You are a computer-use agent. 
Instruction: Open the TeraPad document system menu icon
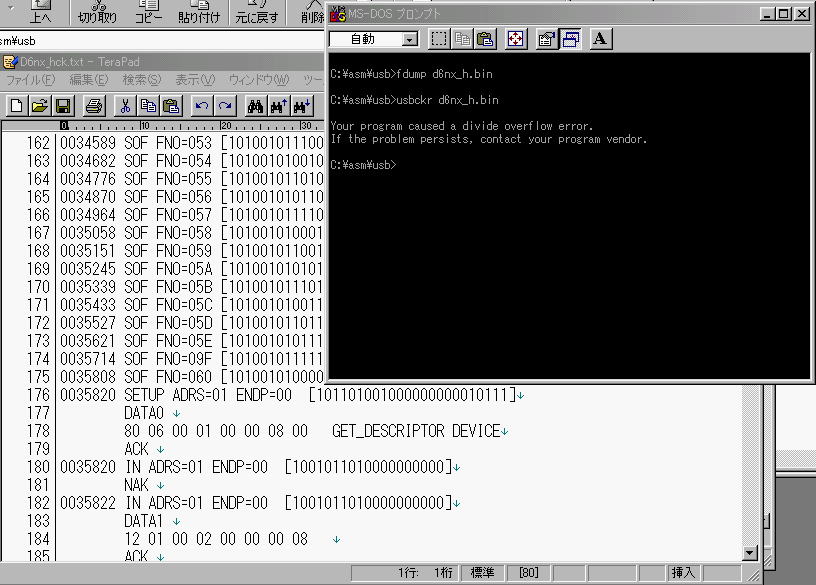(x=9, y=62)
